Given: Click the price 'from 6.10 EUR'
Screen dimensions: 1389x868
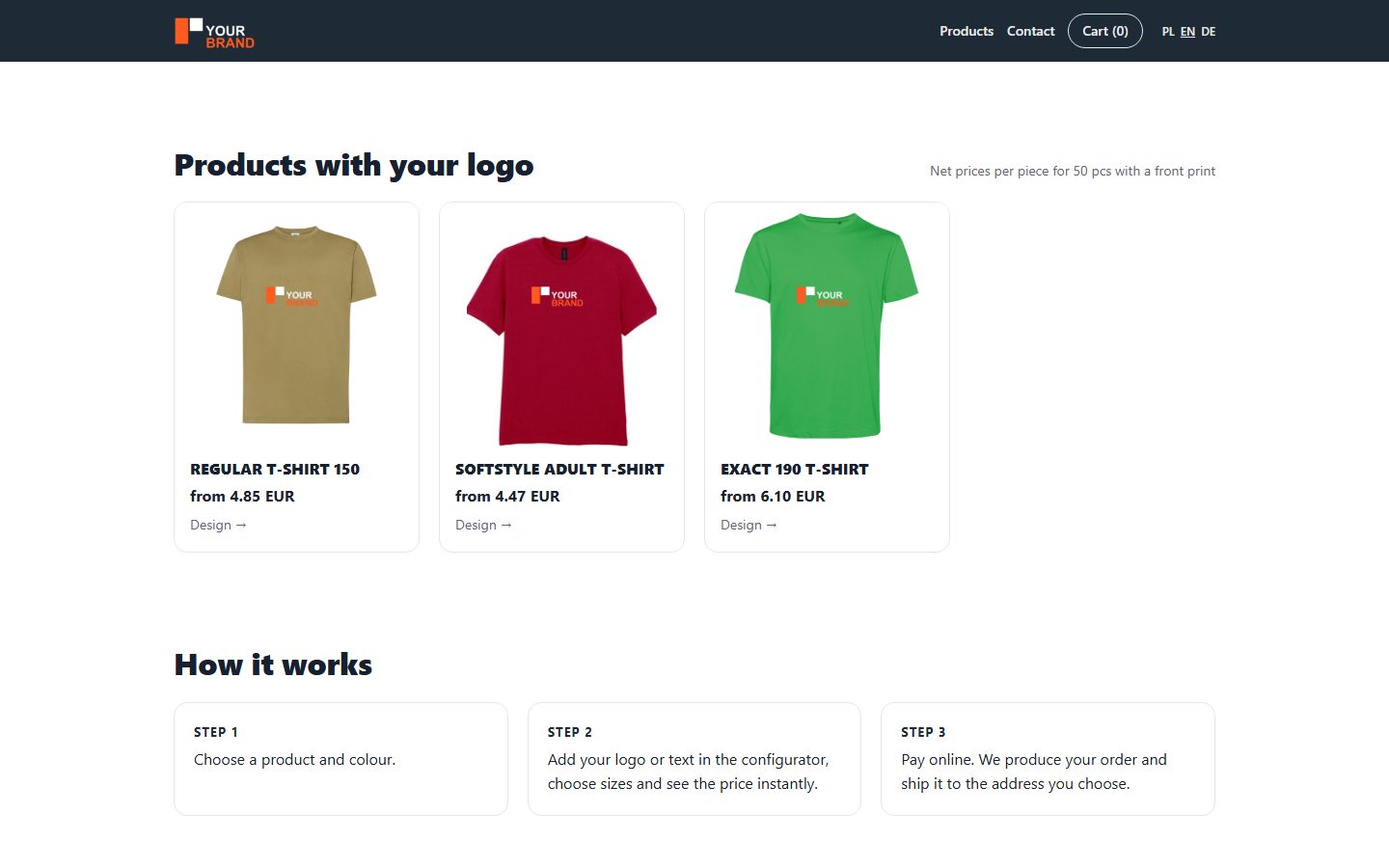Looking at the screenshot, I should [x=773, y=497].
